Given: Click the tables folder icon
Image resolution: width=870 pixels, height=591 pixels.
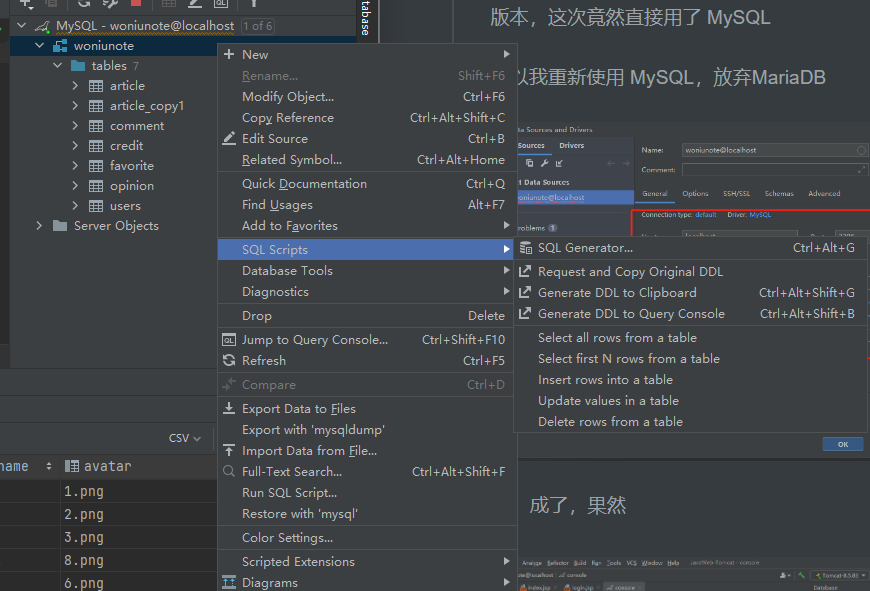Looking at the screenshot, I should pos(78,66).
